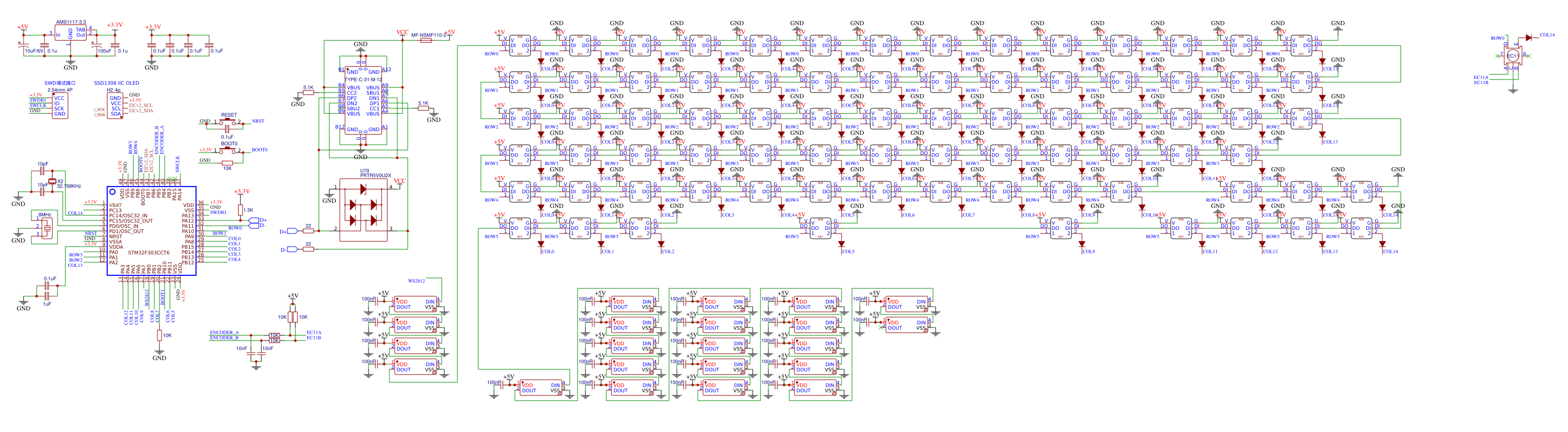Select the AMS1117-3.3 voltage regulator symbol
1568x432 pixels.
(71, 33)
